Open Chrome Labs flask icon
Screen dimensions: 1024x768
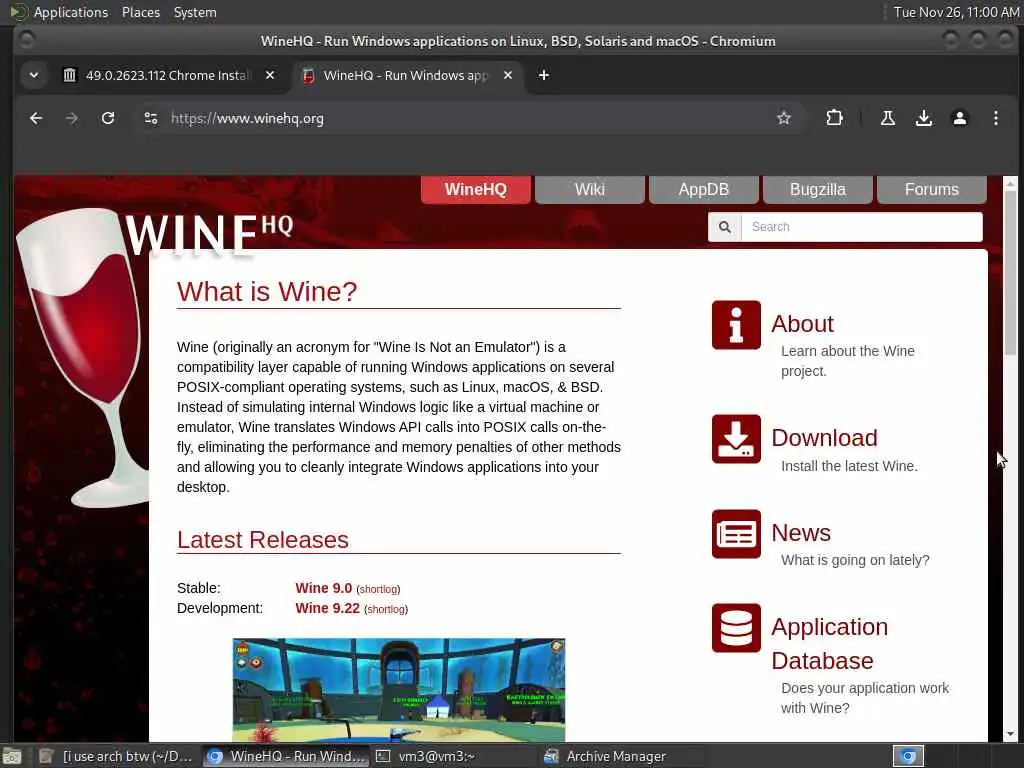(x=888, y=118)
